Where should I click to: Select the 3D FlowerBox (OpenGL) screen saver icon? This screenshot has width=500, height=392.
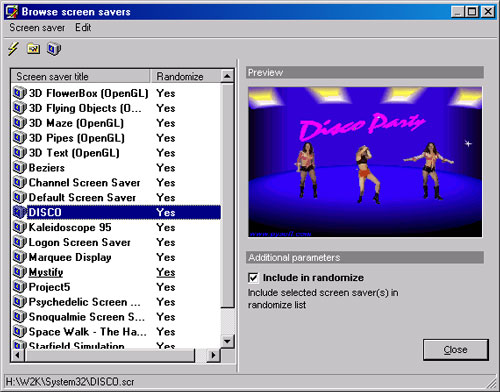[20, 93]
